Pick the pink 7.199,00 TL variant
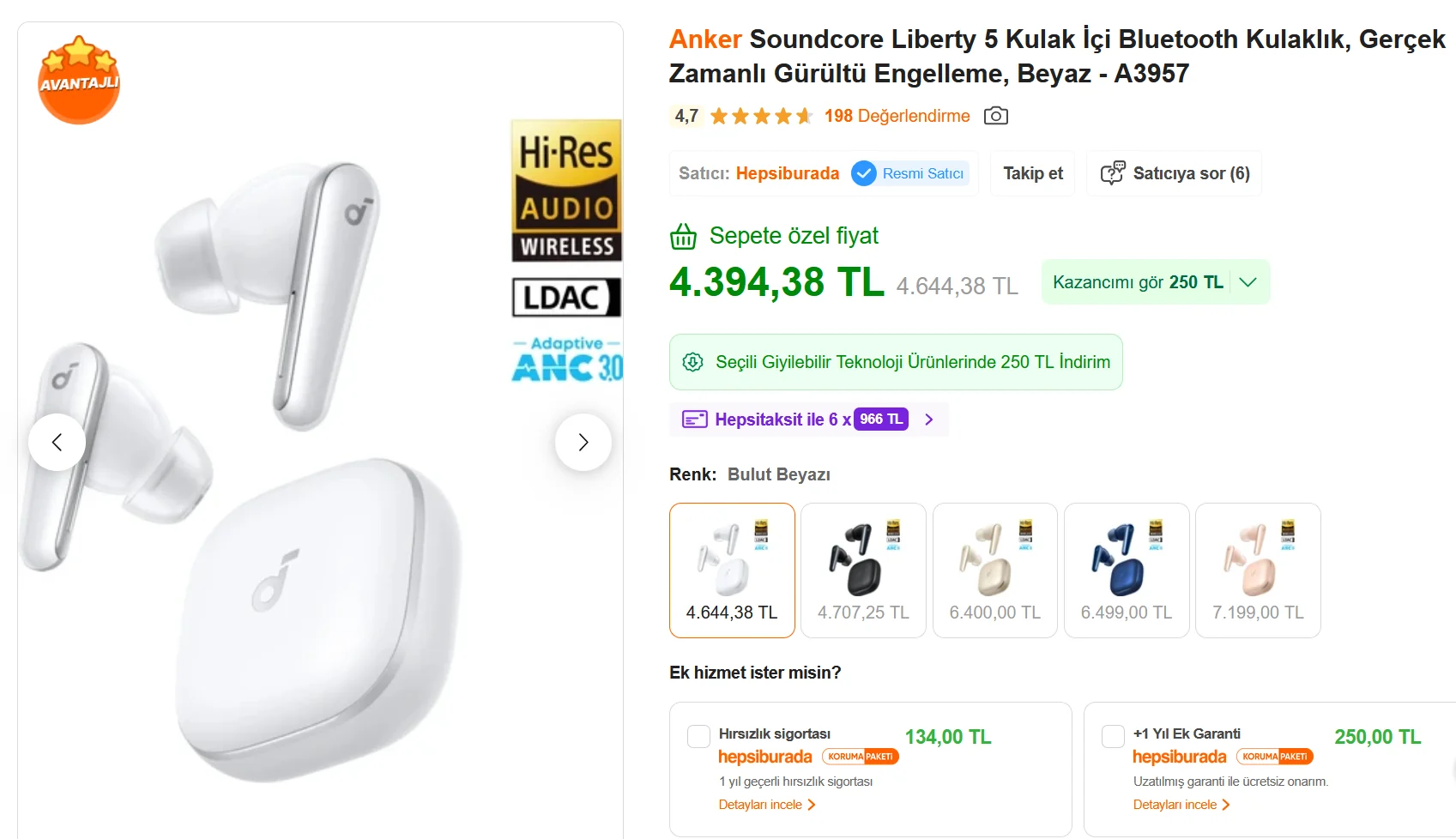The width and height of the screenshot is (1456, 839). (1258, 570)
